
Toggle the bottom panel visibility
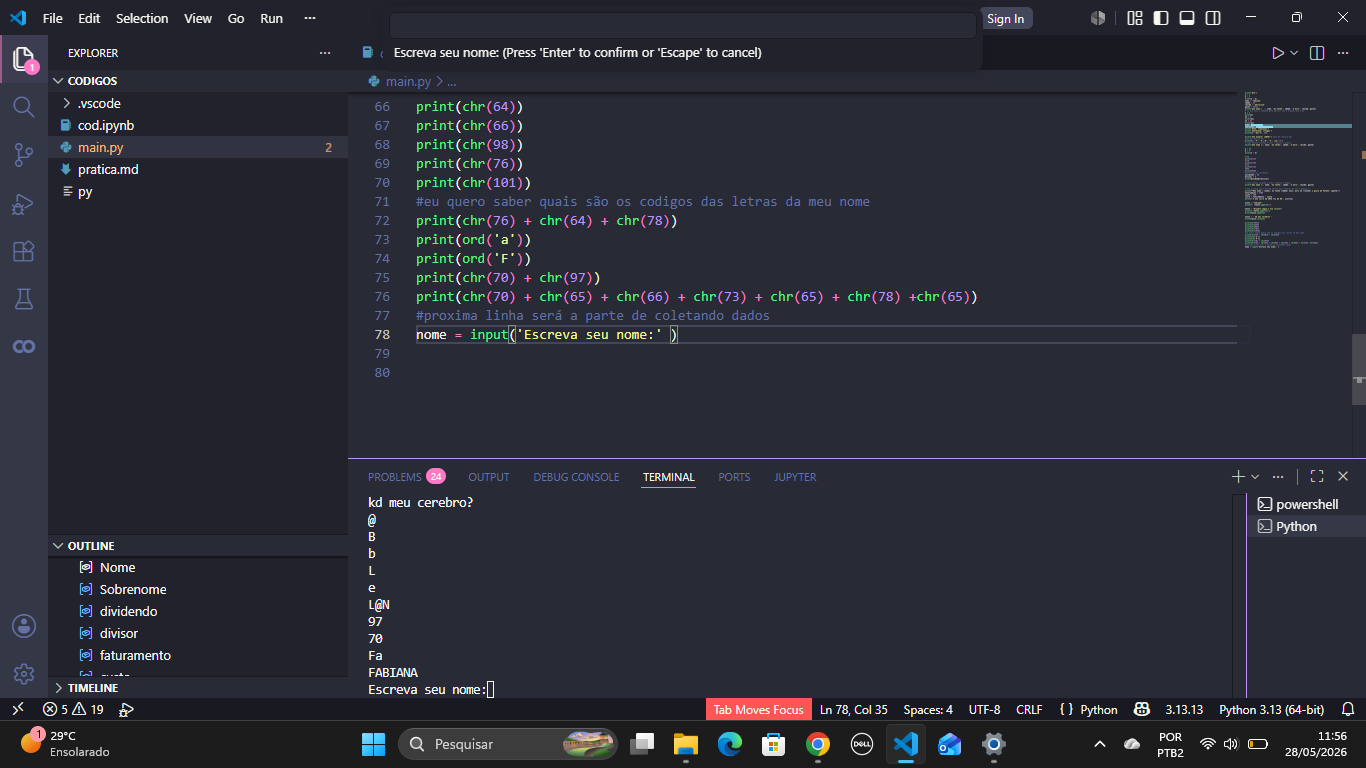[x=1187, y=18]
